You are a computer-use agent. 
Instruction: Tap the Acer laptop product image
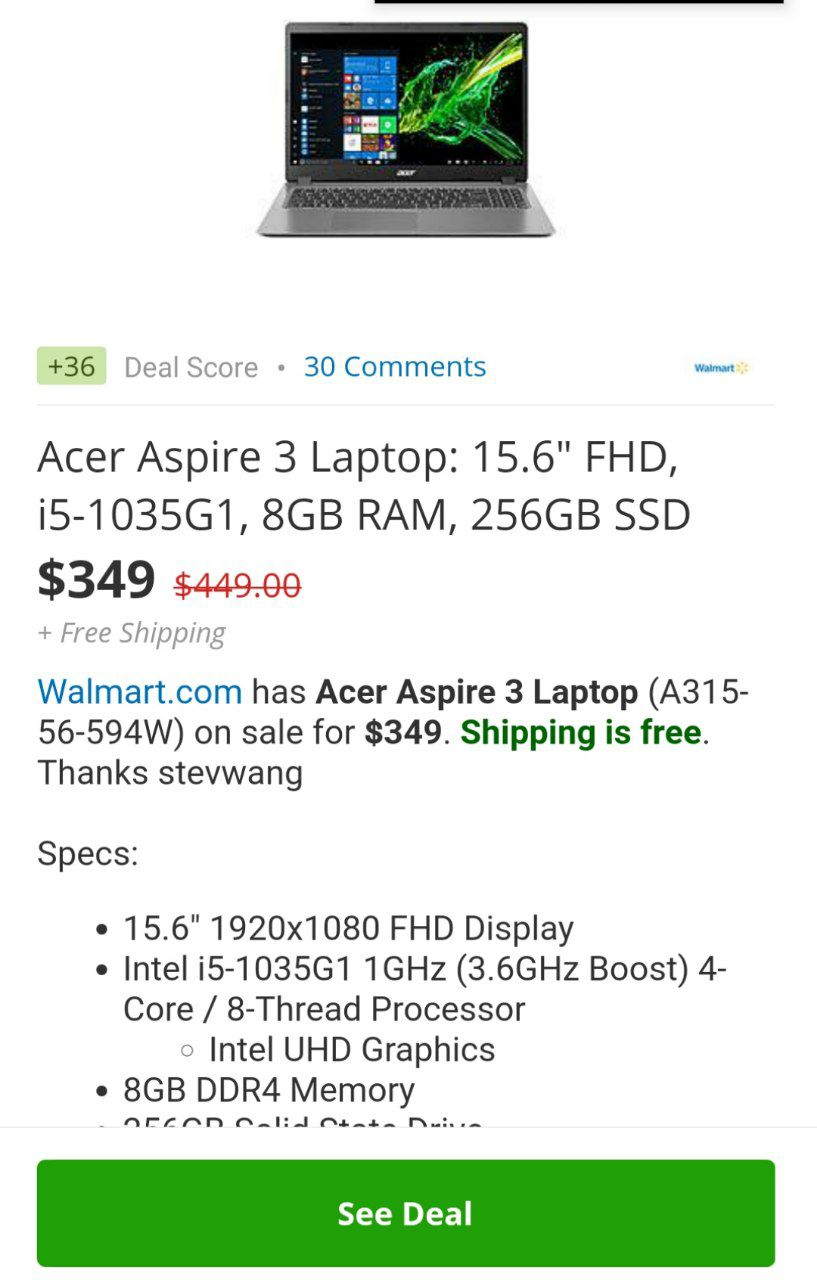(x=406, y=130)
